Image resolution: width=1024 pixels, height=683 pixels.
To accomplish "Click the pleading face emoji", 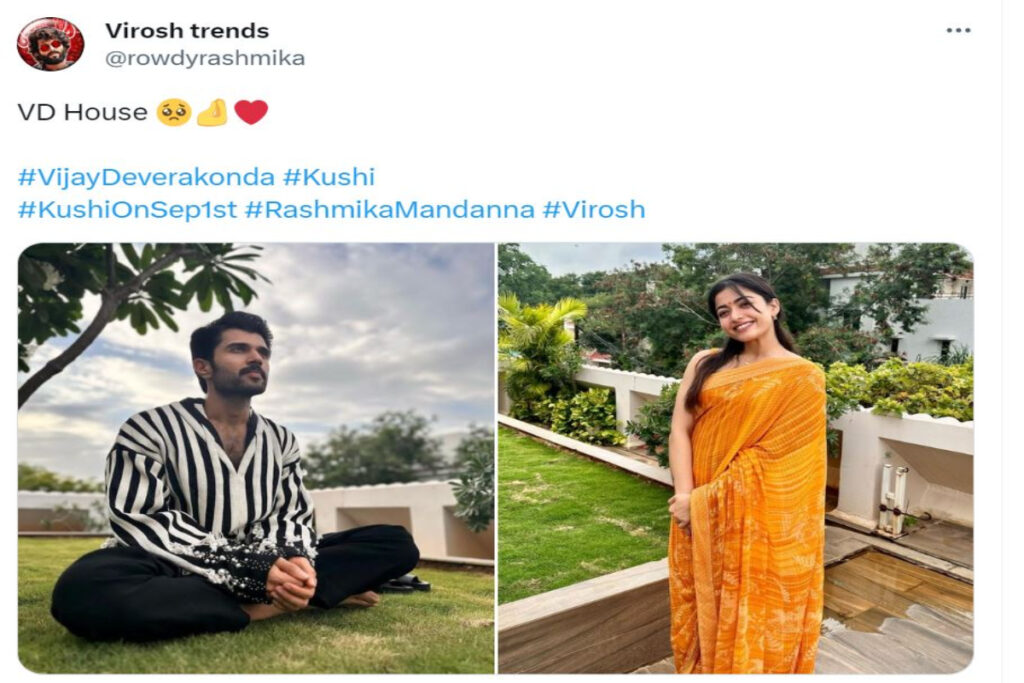I will coord(174,112).
